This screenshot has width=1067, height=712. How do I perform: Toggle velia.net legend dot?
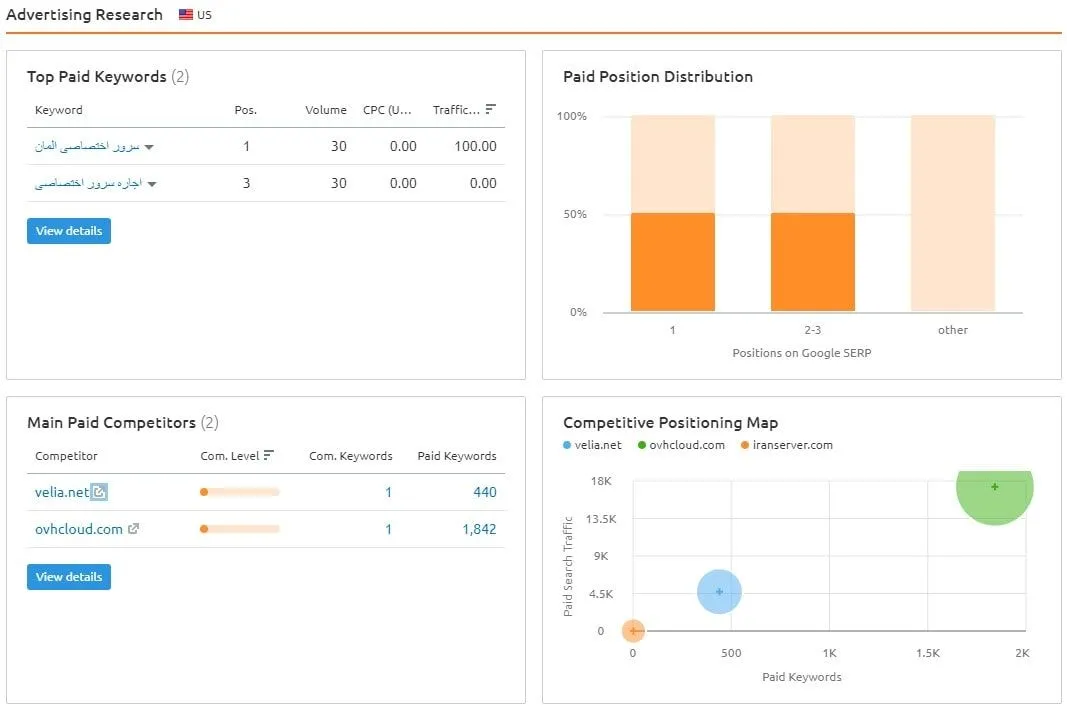(x=567, y=444)
